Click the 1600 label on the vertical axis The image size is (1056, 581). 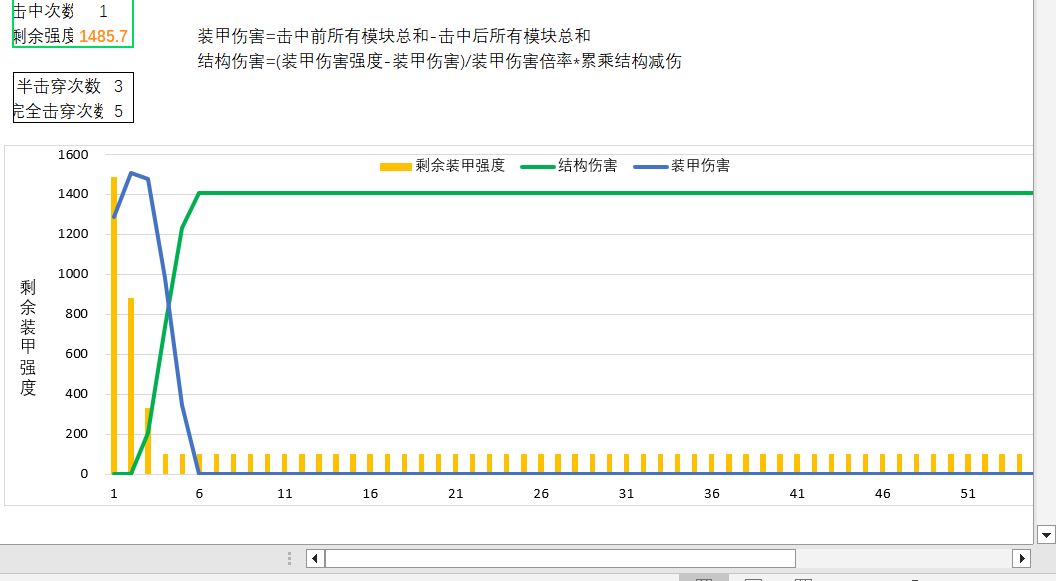tap(73, 155)
